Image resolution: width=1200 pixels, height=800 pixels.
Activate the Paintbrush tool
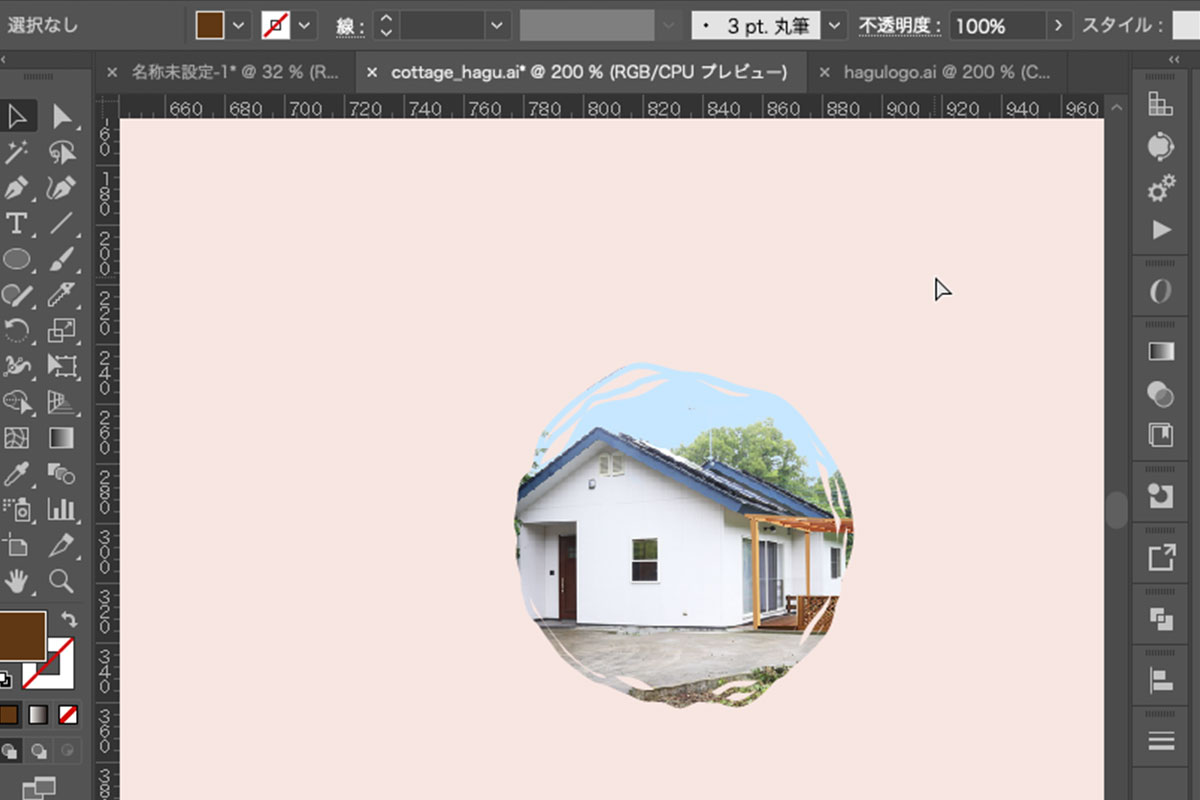click(x=62, y=259)
